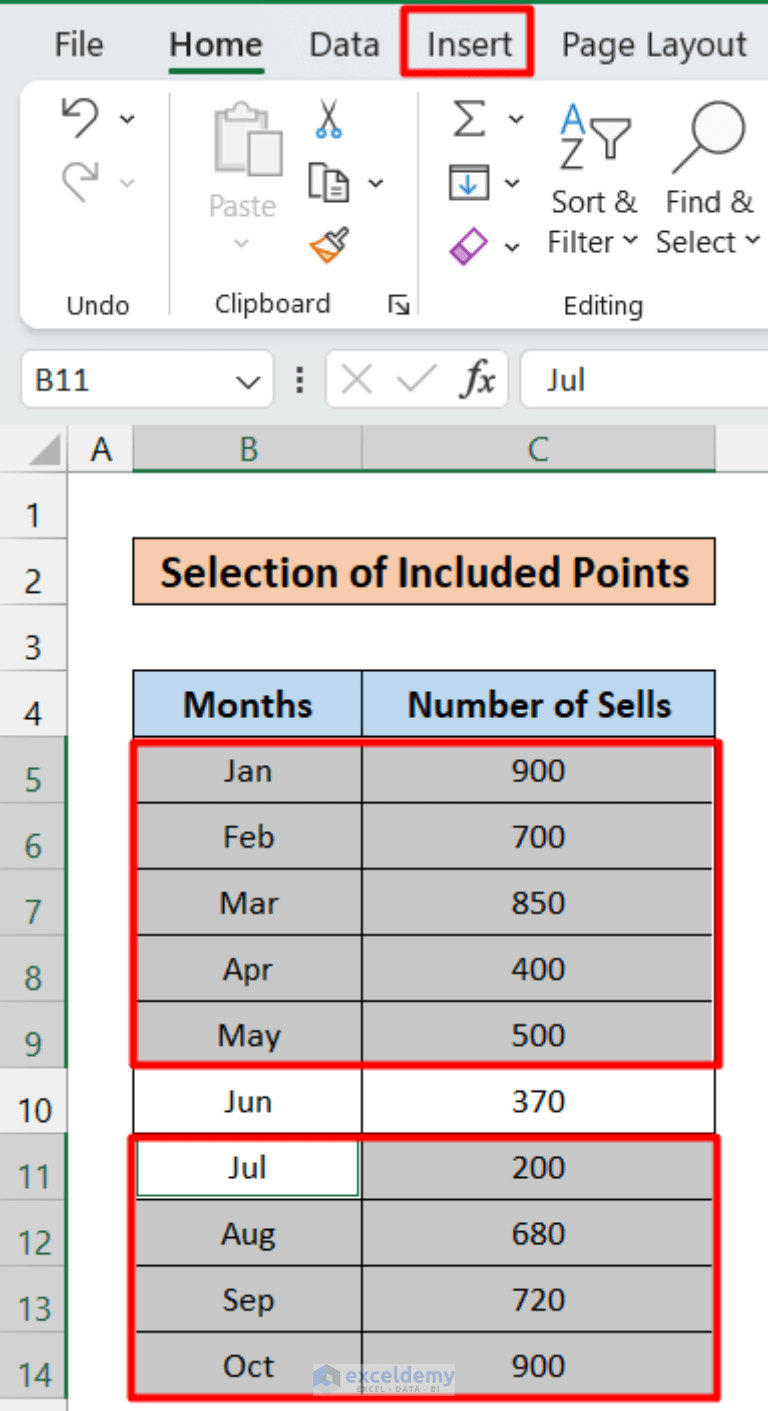Click the Insert Function fx icon
768x1411 pixels.
click(478, 380)
